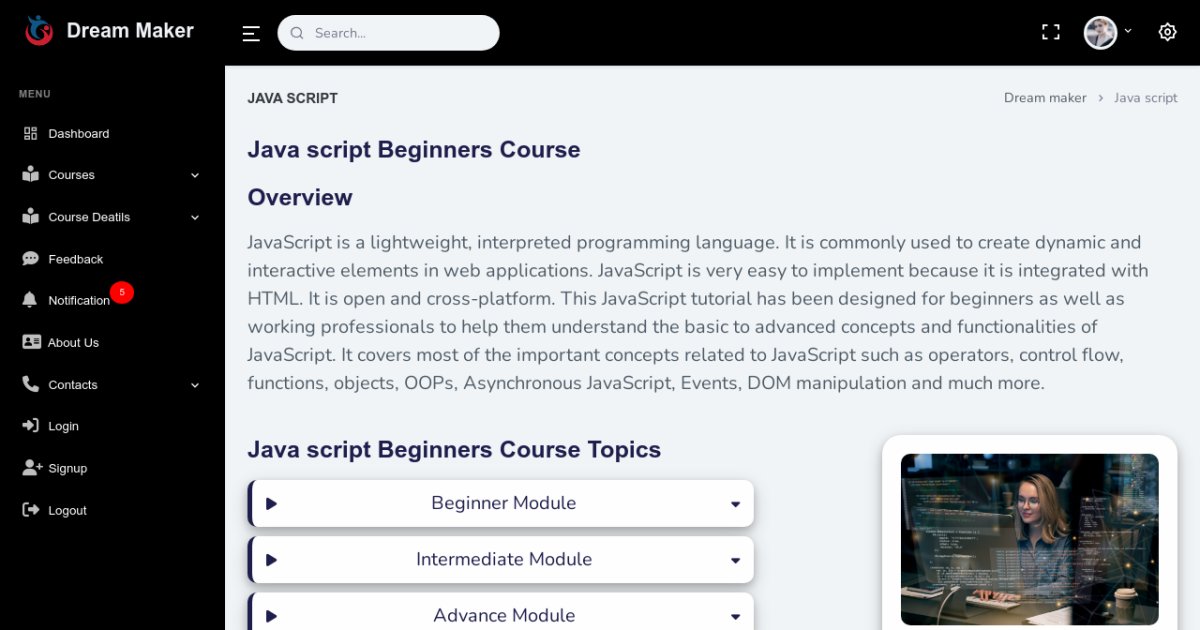
Task: Open the Notification bell with red badge
Action: coord(30,300)
